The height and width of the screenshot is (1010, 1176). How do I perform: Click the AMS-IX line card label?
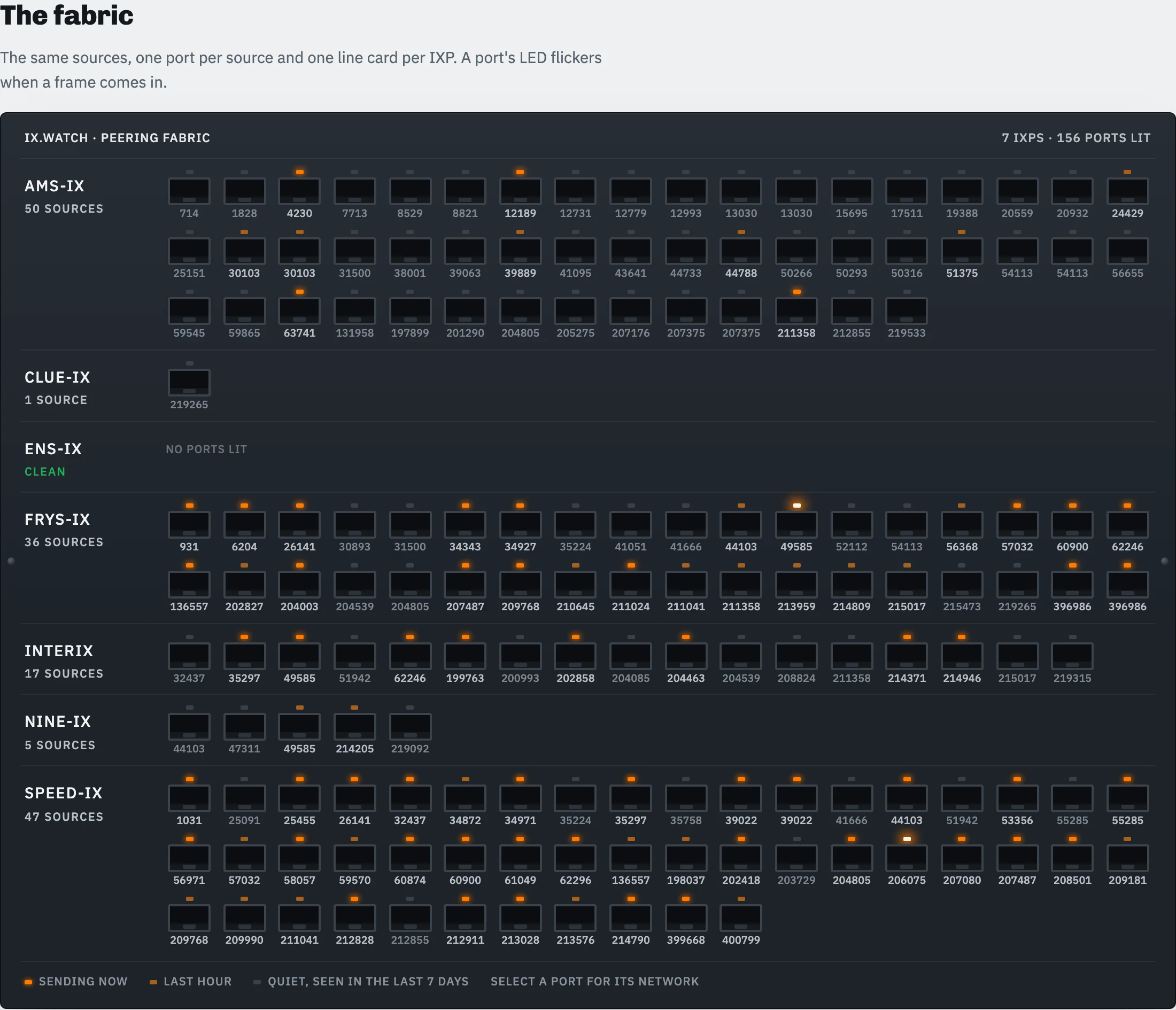pyautogui.click(x=55, y=186)
